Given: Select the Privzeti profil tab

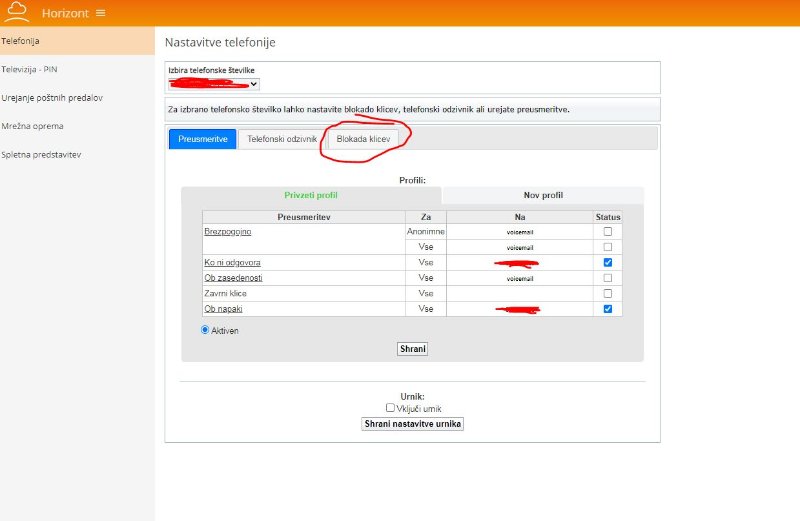Looking at the screenshot, I should pyautogui.click(x=311, y=195).
